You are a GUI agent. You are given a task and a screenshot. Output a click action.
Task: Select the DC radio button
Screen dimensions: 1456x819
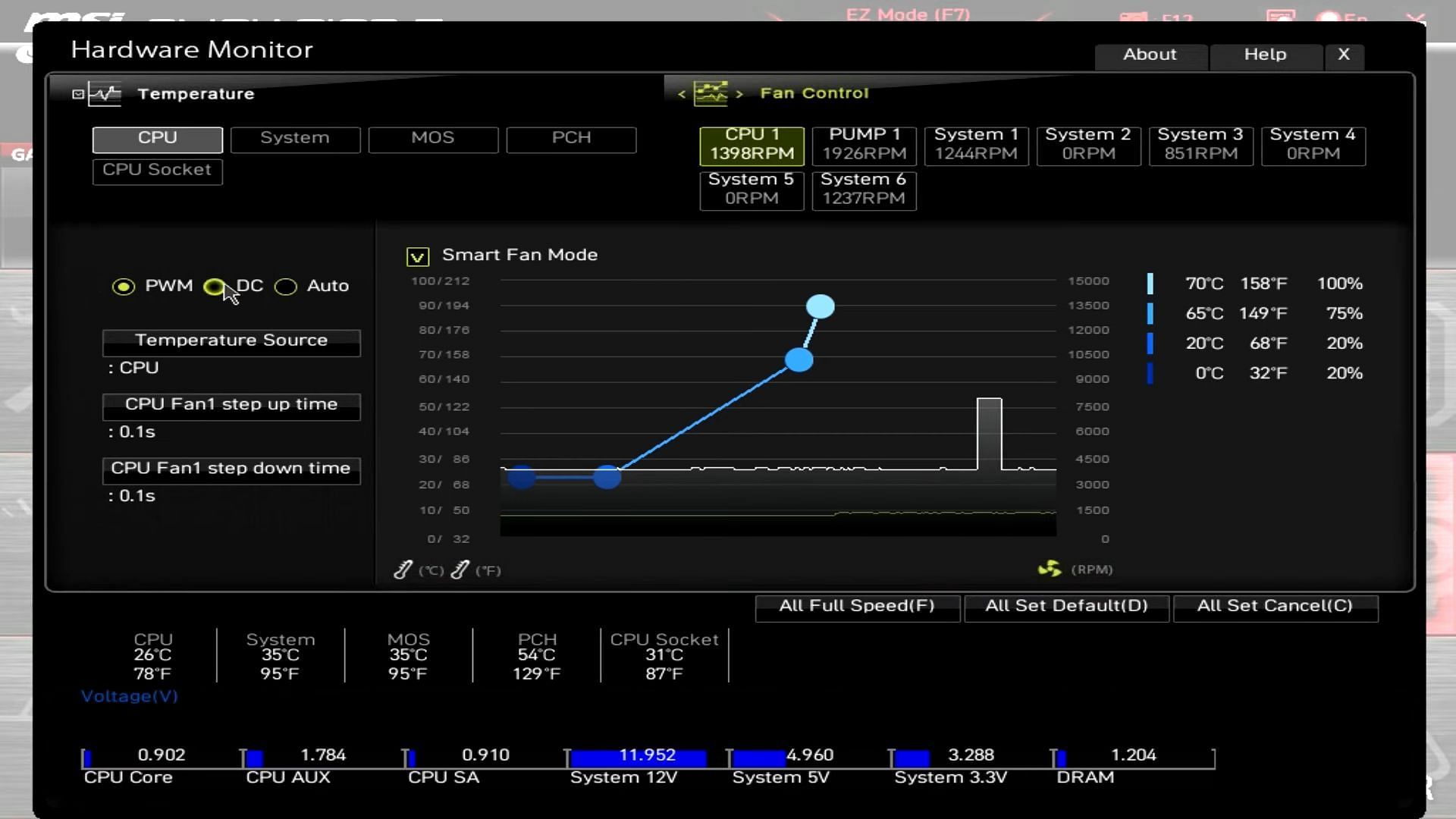[x=214, y=286]
